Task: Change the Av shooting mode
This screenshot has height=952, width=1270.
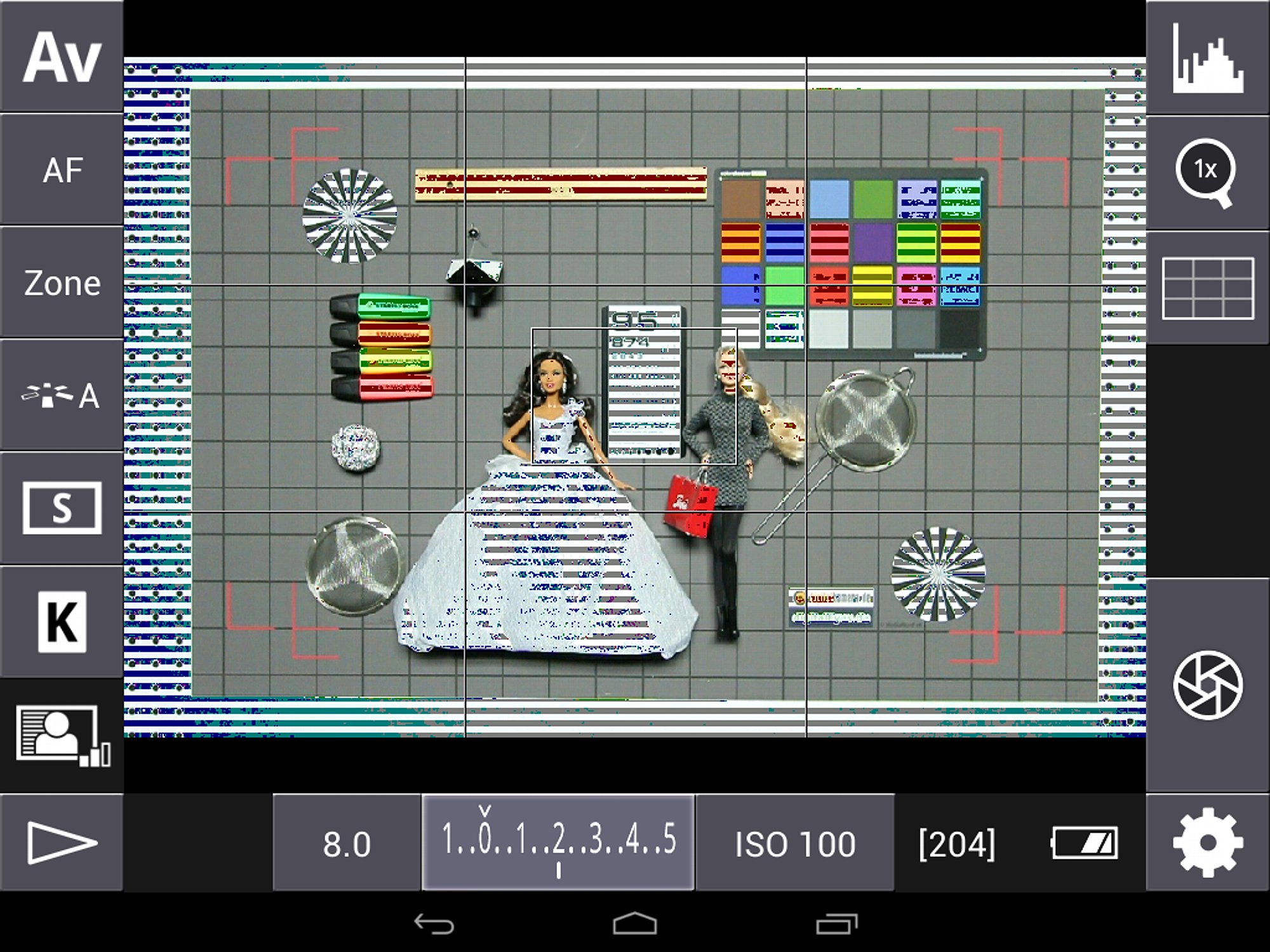Action: click(x=62, y=56)
